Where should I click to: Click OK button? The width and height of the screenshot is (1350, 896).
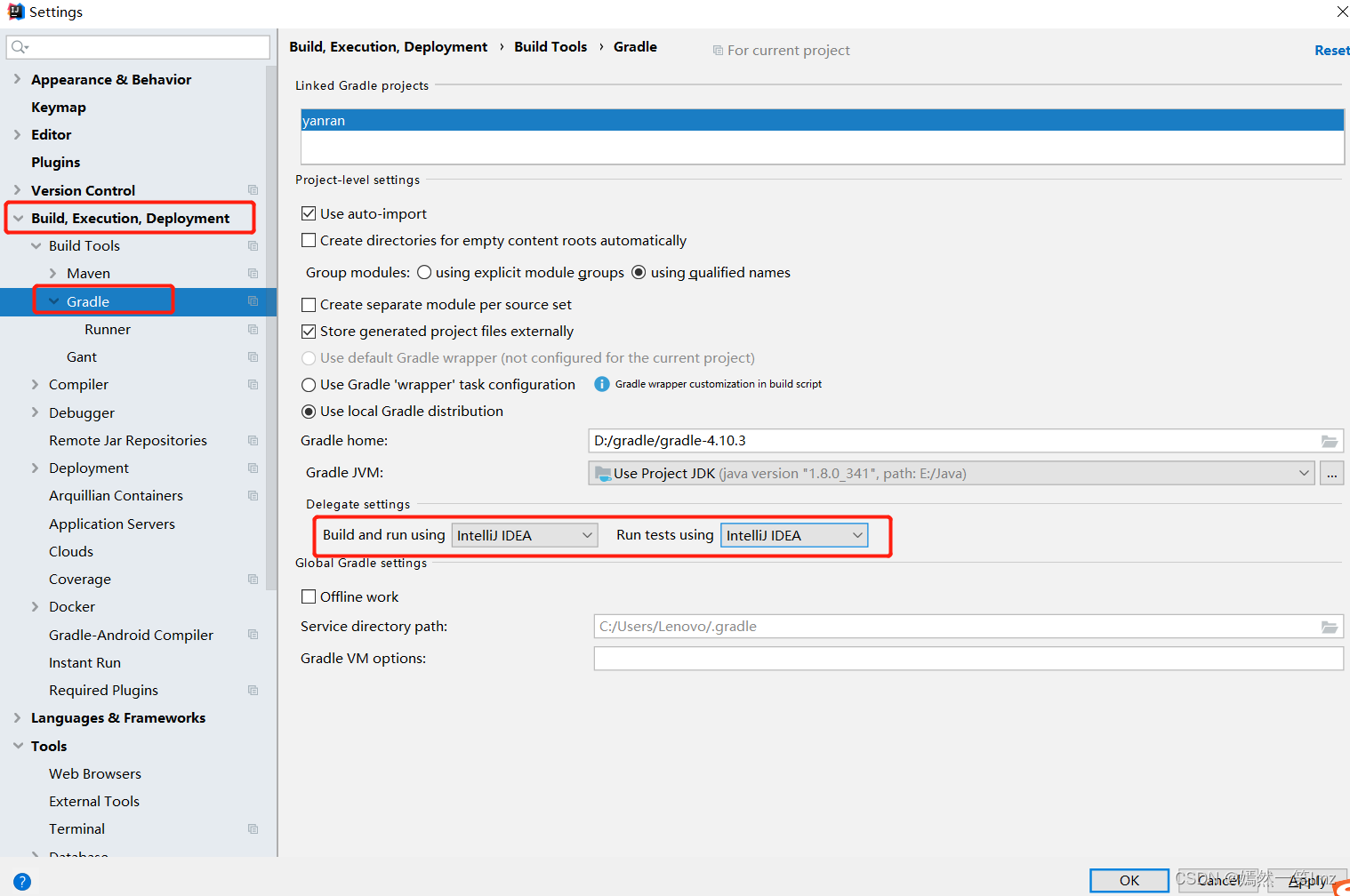[x=1129, y=880]
